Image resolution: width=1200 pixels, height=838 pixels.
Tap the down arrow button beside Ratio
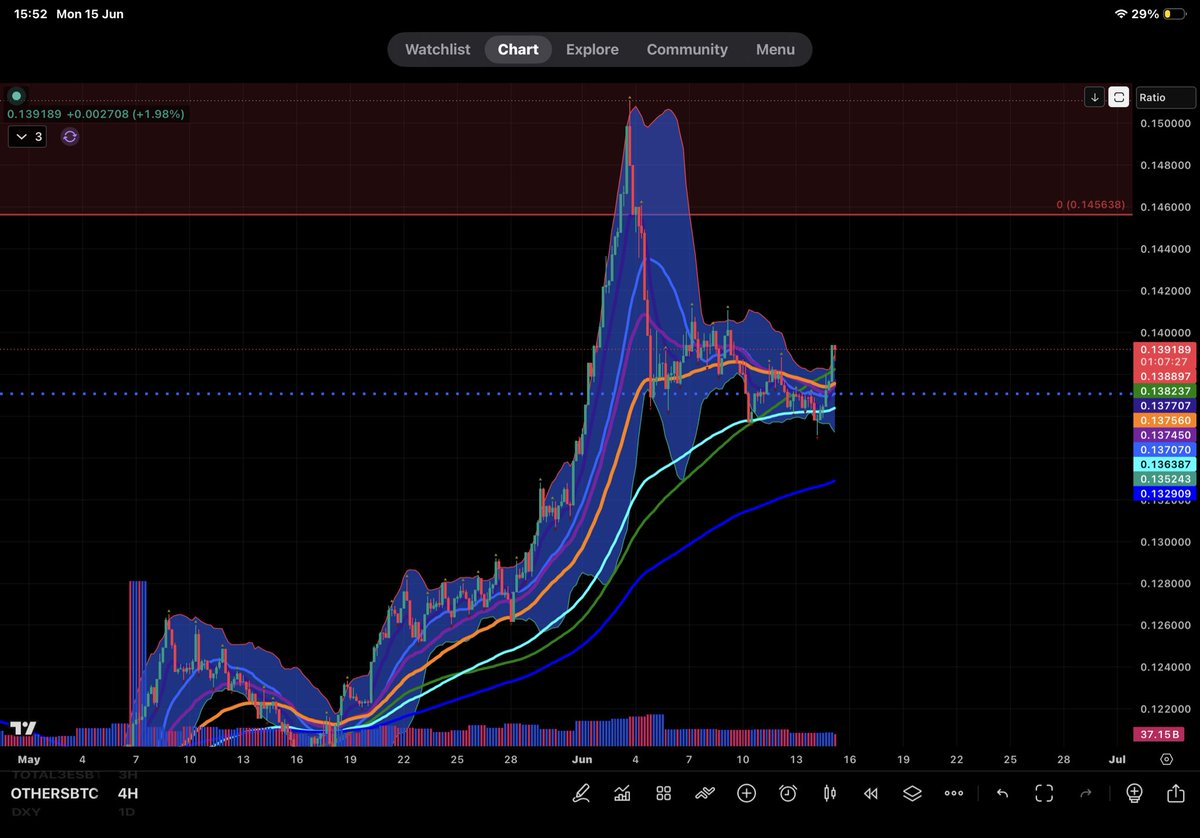point(1095,97)
